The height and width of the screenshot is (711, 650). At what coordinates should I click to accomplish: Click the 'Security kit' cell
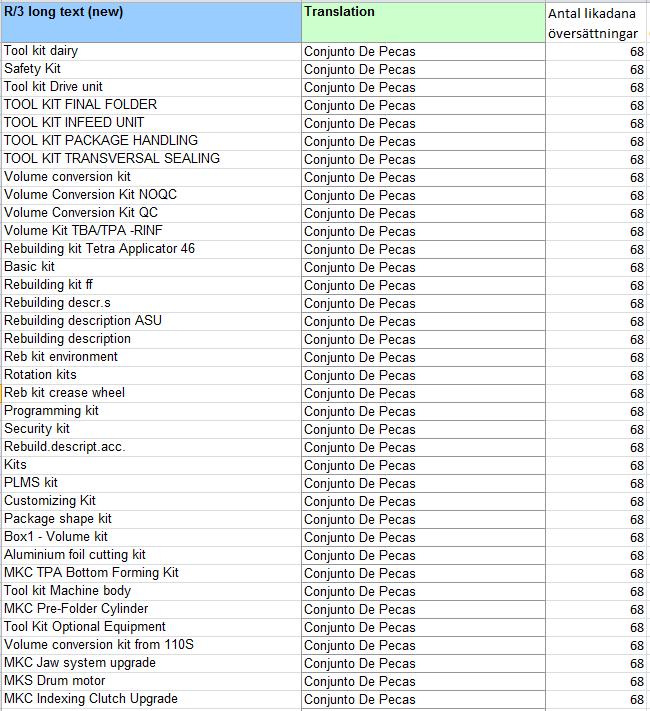click(x=151, y=429)
